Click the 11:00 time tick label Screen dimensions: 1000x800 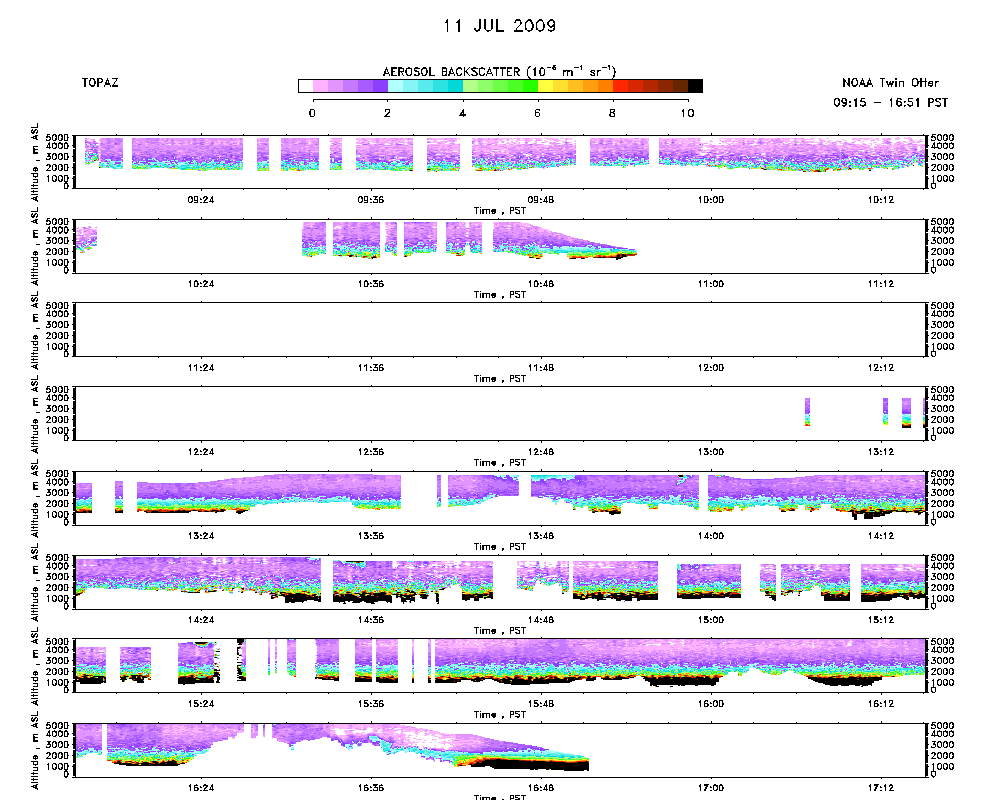(710, 284)
